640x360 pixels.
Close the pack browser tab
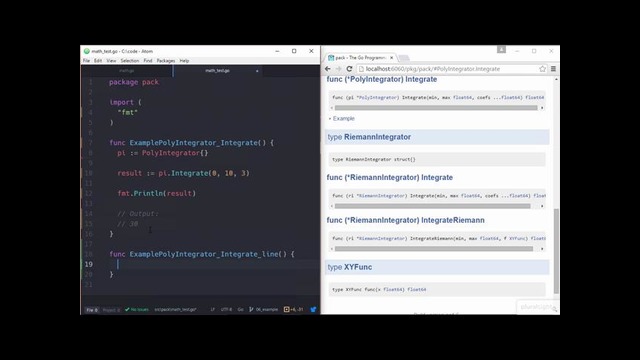[x=391, y=58]
